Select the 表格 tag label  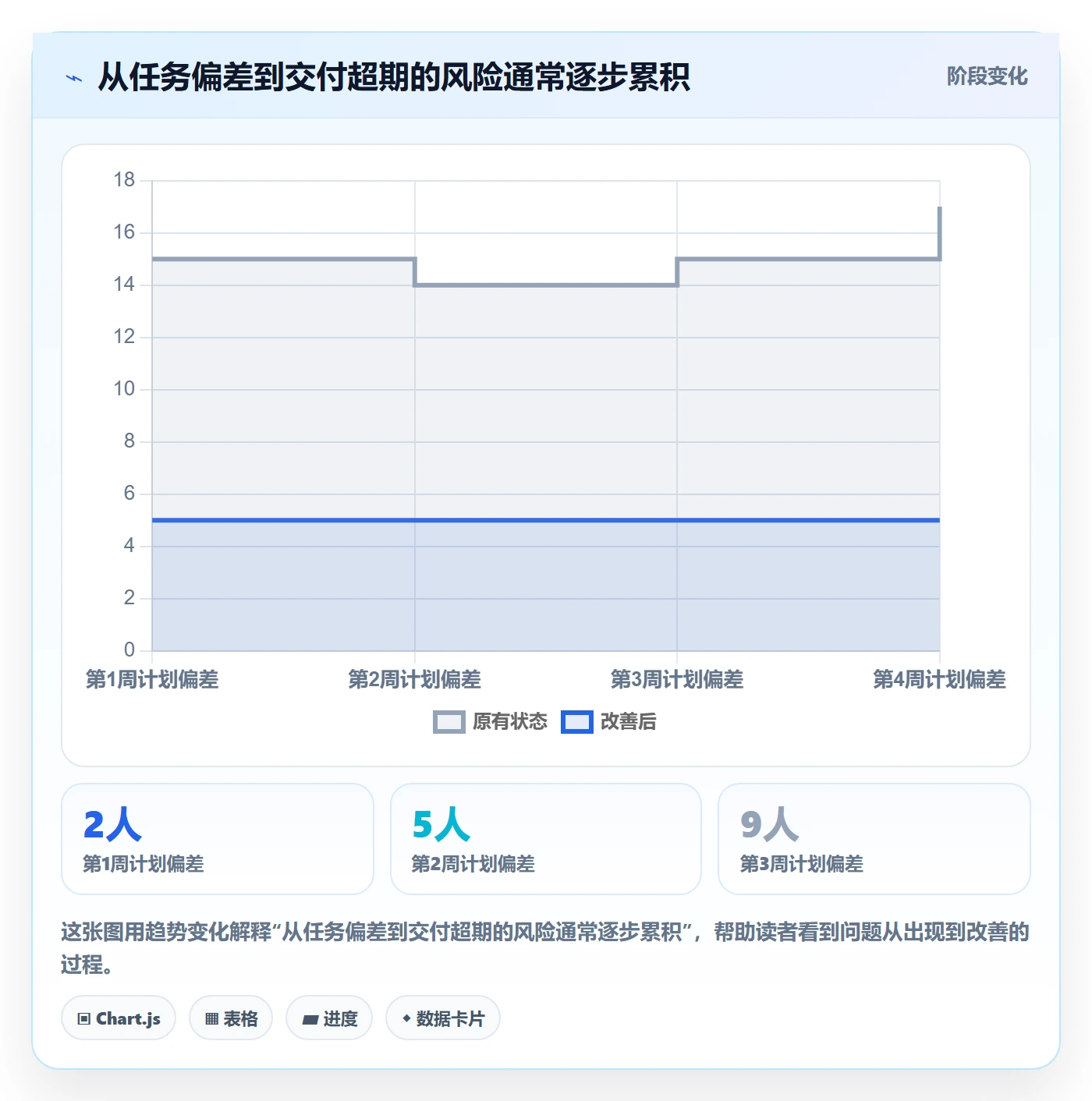(x=240, y=1018)
